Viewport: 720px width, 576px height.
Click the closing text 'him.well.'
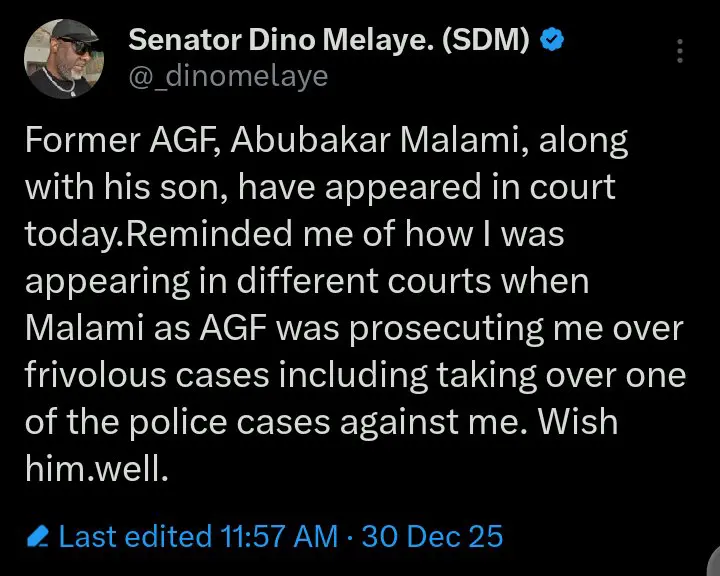(95, 469)
